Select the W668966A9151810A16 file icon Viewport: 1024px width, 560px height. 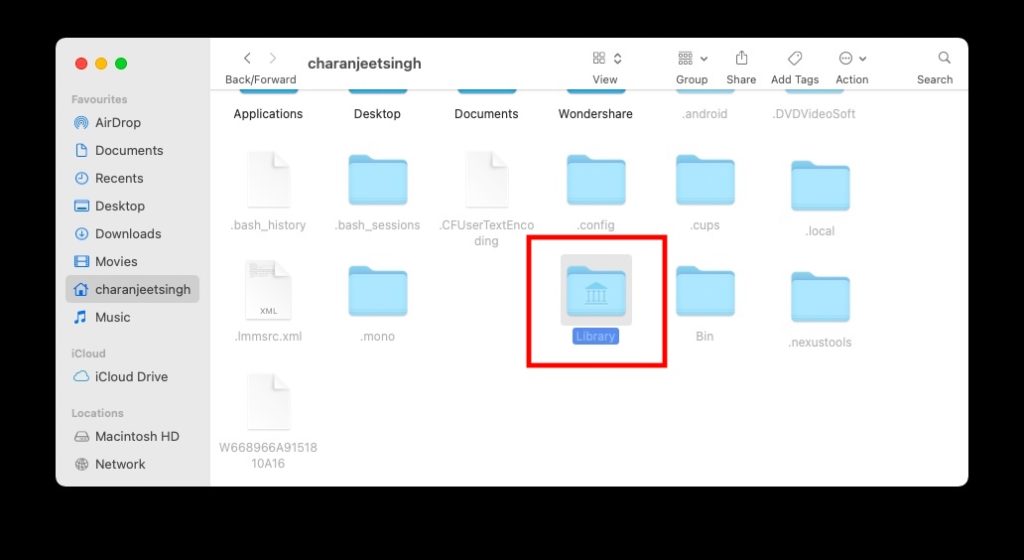[268, 401]
